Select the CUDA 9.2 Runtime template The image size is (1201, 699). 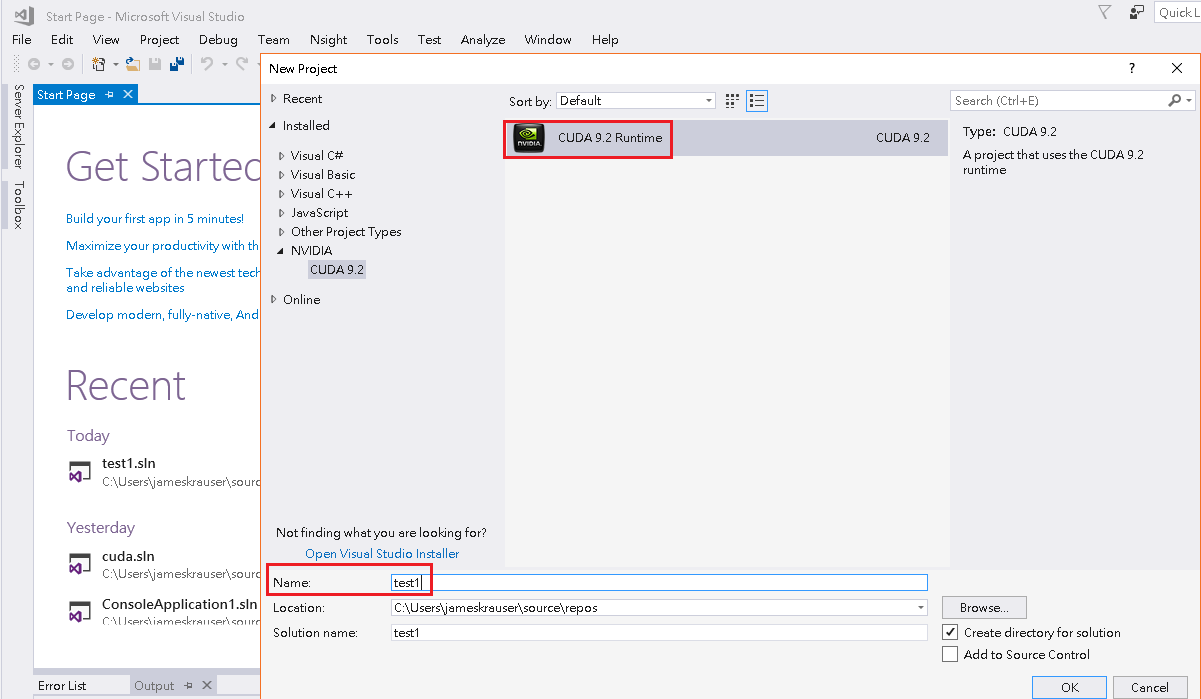coord(725,138)
